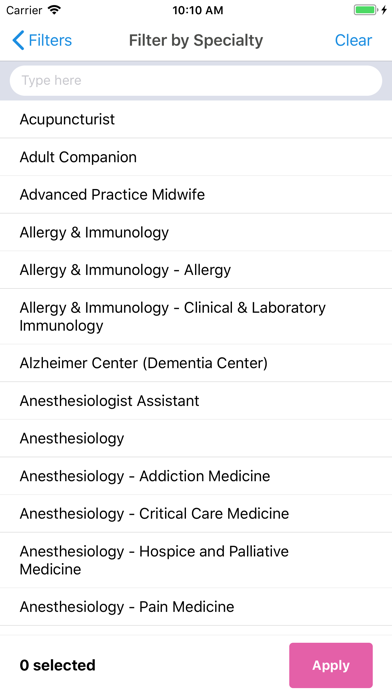Focus the Type here search field
The width and height of the screenshot is (392, 696).
click(196, 80)
